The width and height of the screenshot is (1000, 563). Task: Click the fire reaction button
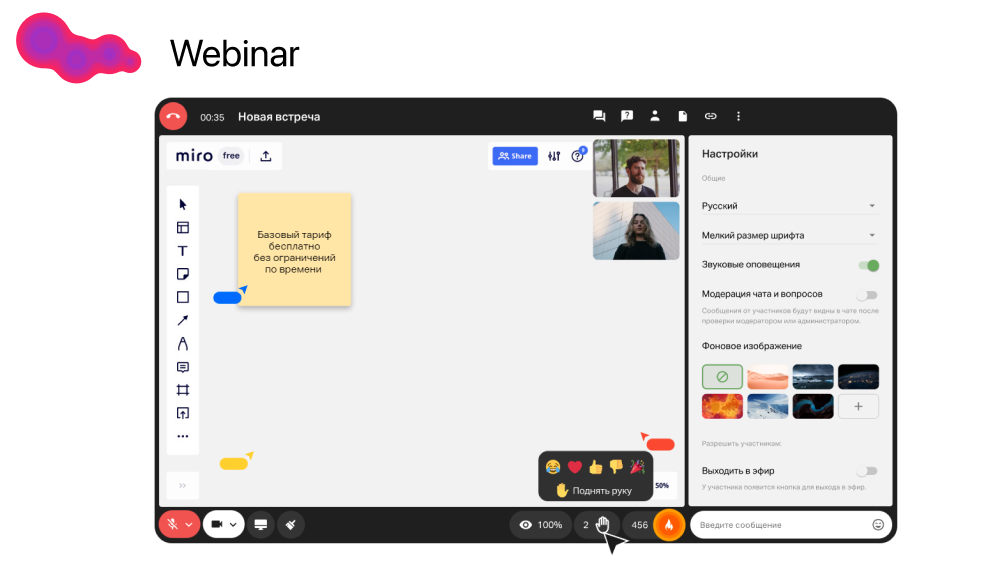[x=669, y=525]
